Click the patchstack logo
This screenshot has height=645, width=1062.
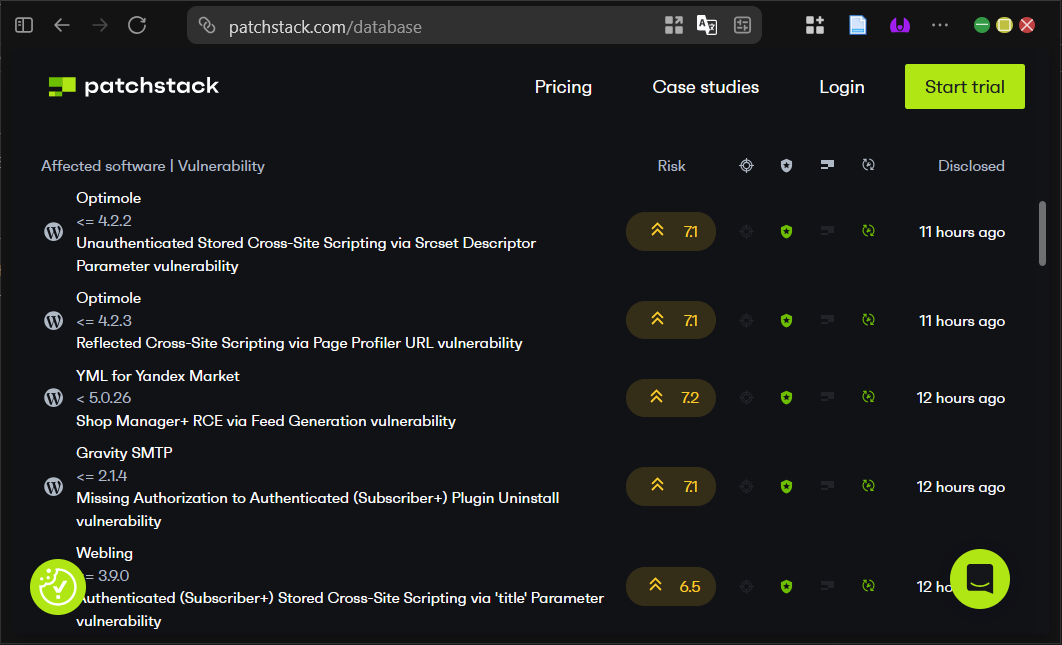134,86
